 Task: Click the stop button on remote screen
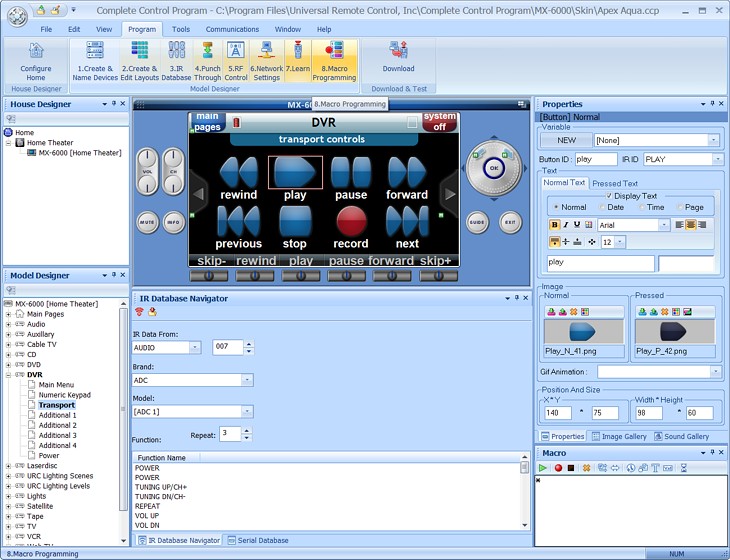295,222
